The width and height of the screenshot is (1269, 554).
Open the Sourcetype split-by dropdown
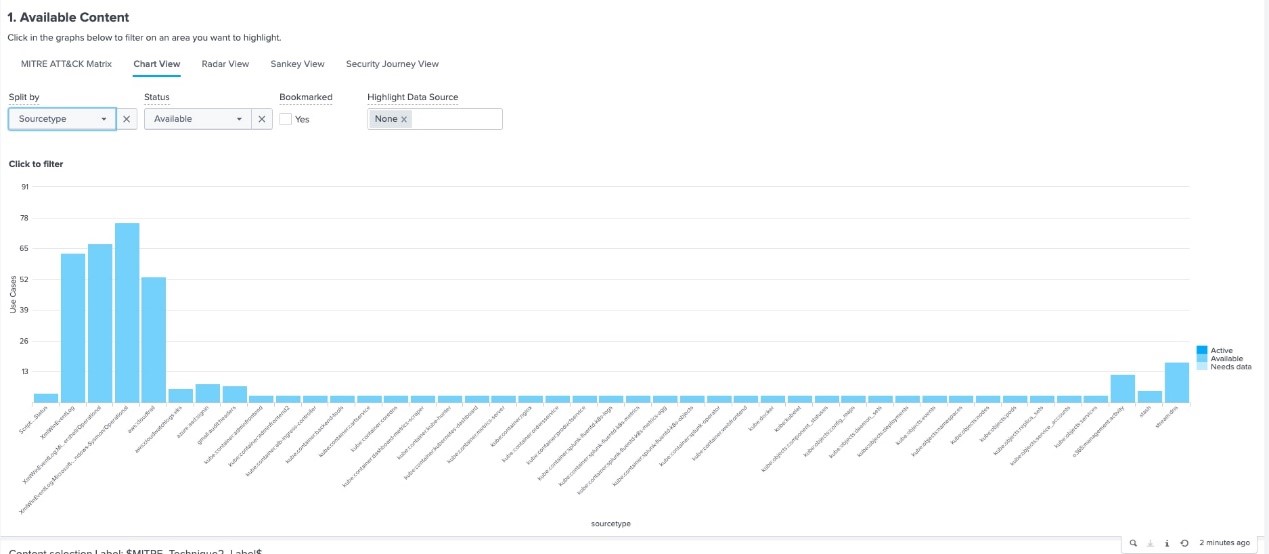click(62, 119)
